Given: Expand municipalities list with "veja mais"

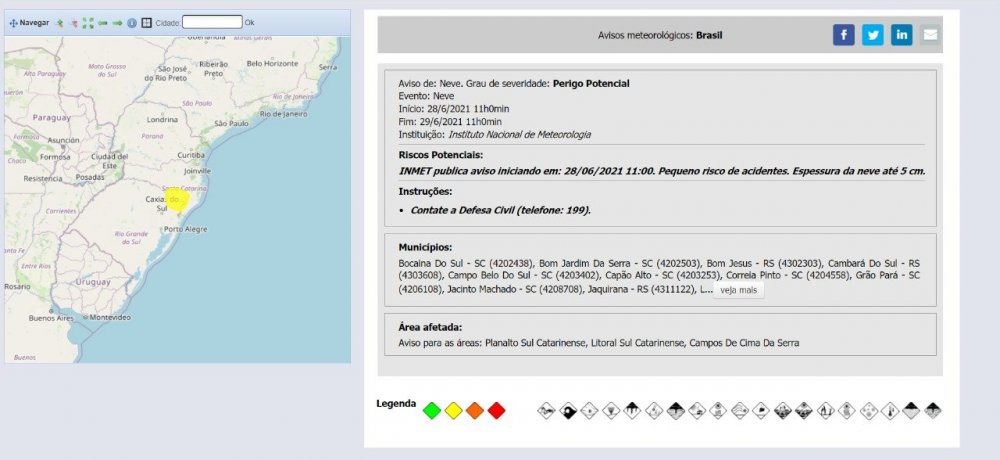Looking at the screenshot, I should (739, 290).
